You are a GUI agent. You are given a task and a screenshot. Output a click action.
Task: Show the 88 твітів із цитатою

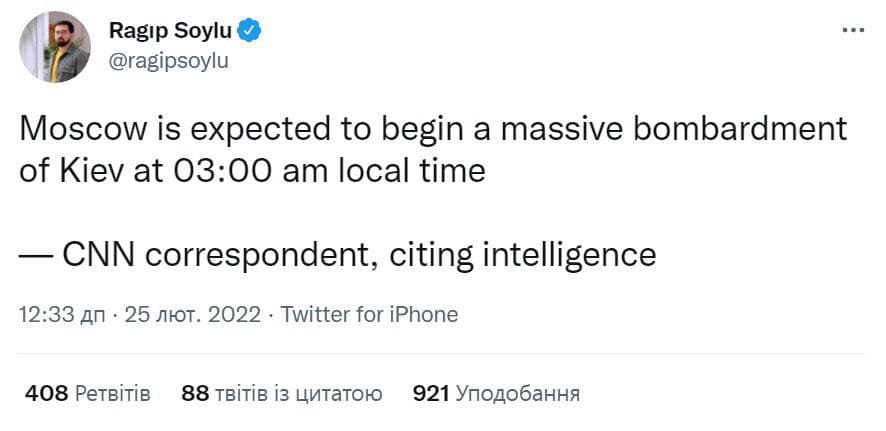[282, 393]
